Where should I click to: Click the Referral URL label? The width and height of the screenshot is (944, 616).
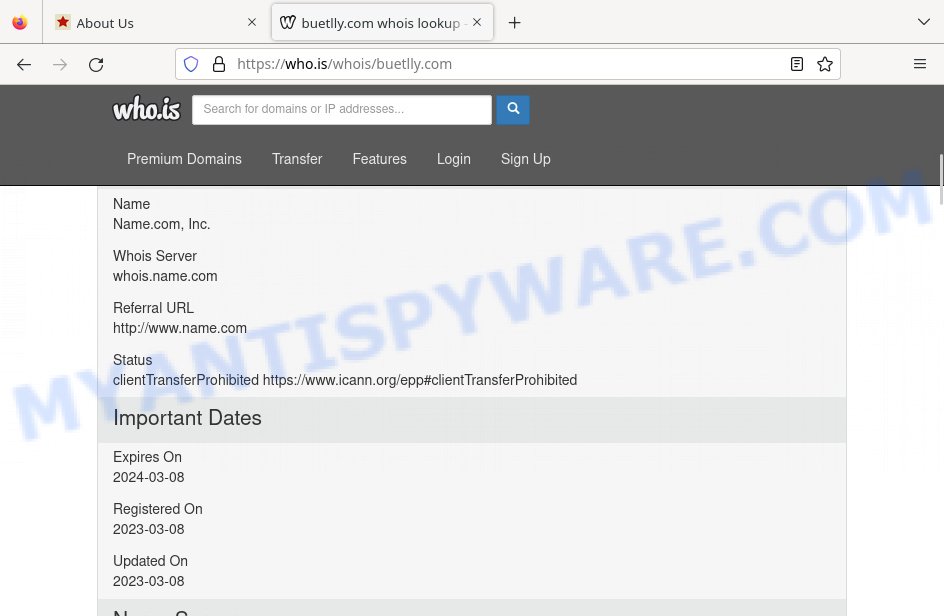[x=154, y=308]
